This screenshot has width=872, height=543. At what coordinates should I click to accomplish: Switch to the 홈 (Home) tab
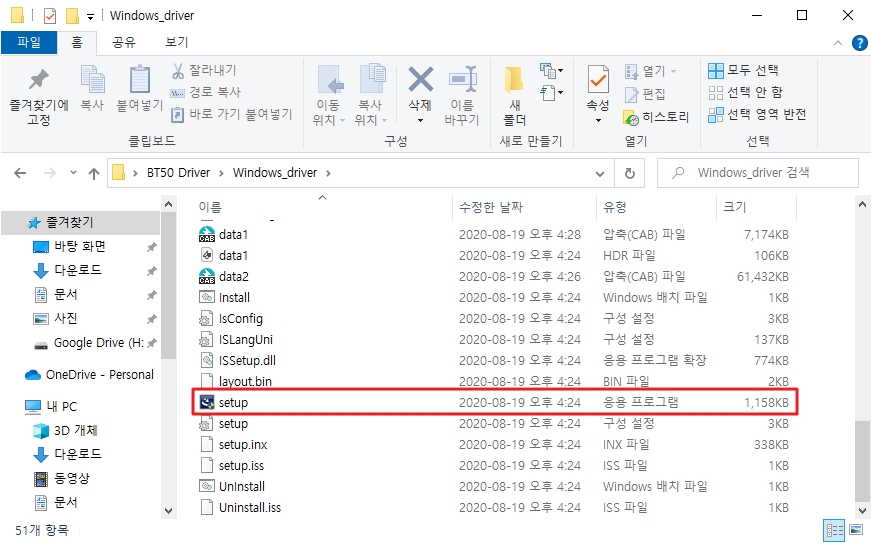pyautogui.click(x=77, y=42)
